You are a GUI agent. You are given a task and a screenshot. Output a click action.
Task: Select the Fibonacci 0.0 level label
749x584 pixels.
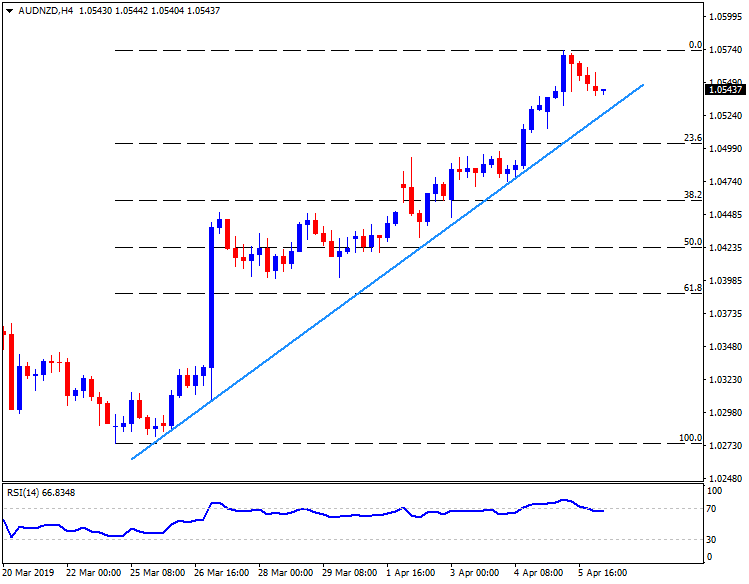click(x=696, y=45)
